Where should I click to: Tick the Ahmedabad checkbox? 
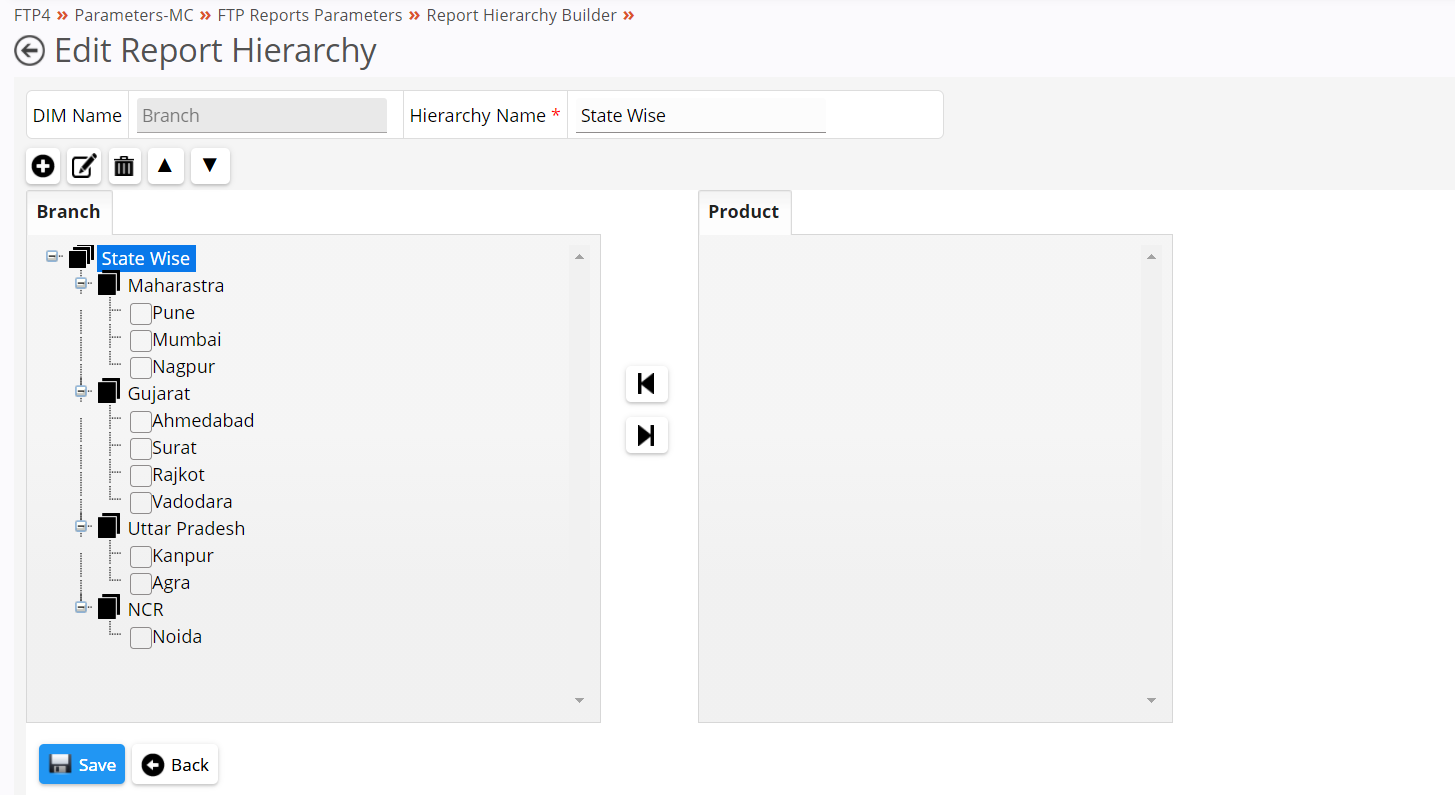(141, 421)
